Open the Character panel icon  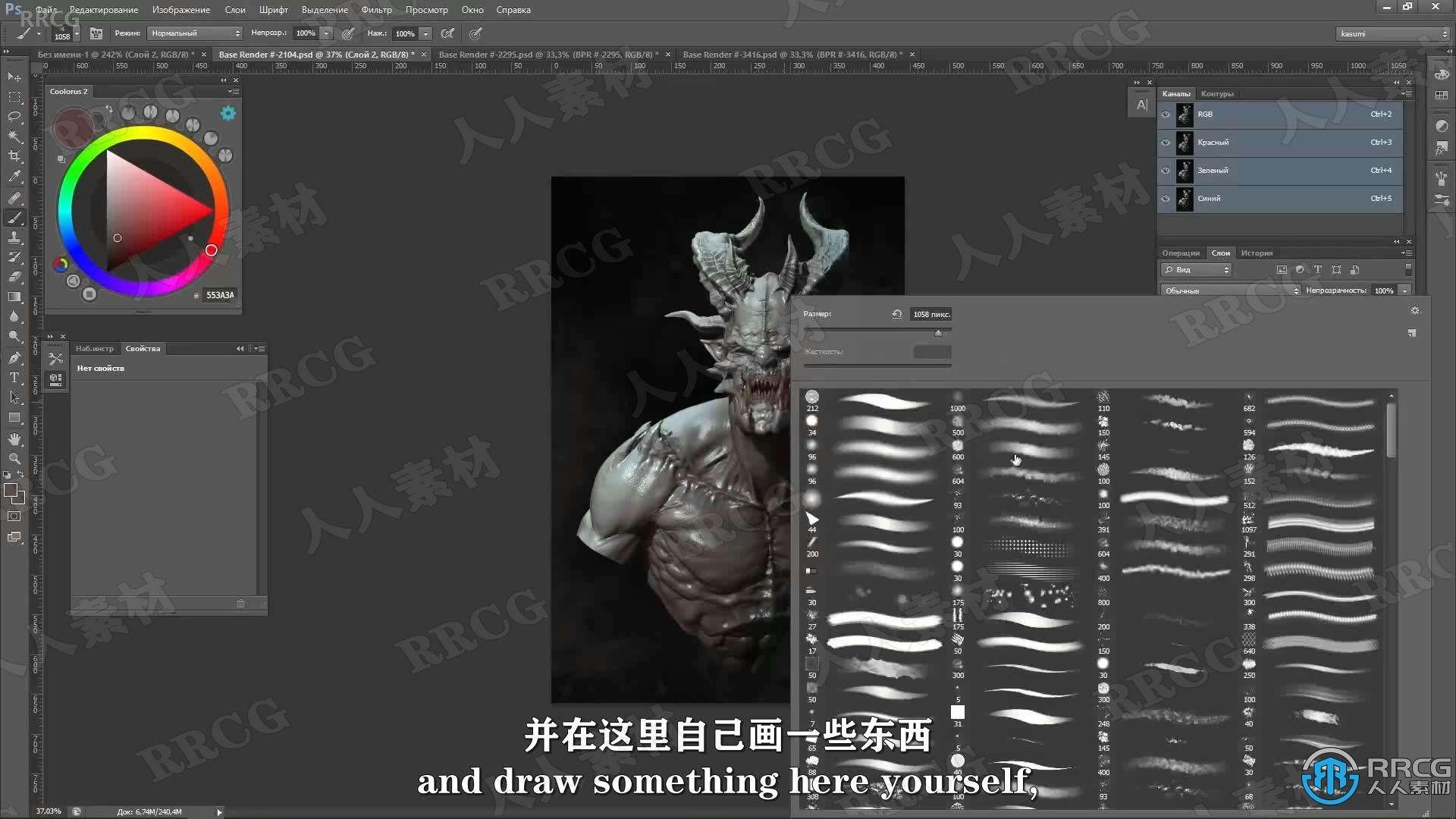coord(1141,105)
